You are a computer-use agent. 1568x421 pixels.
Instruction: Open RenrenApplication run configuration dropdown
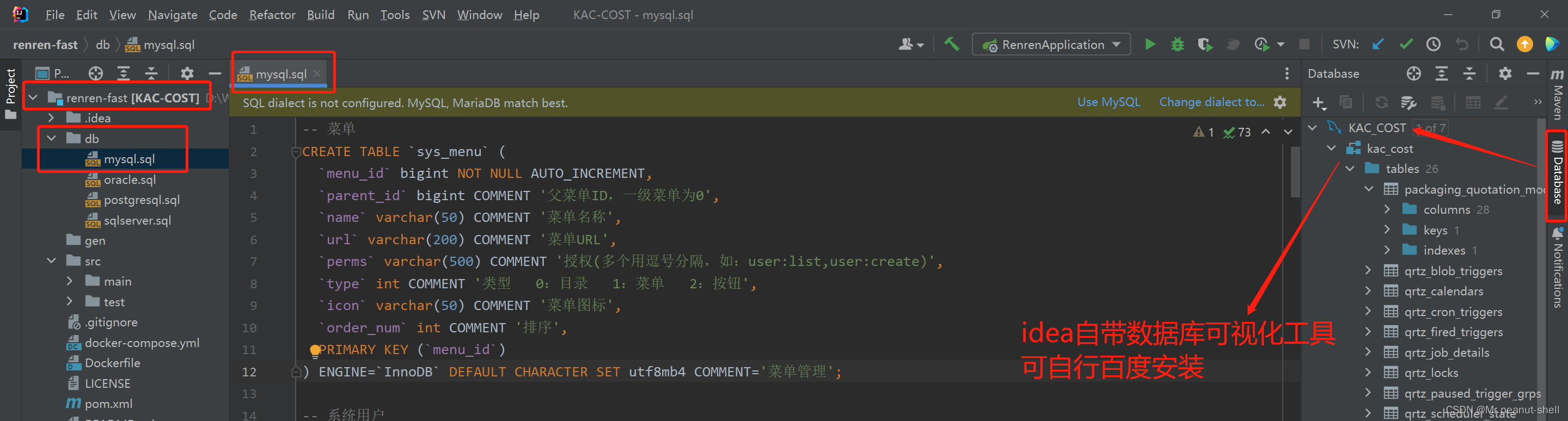[x=1051, y=45]
